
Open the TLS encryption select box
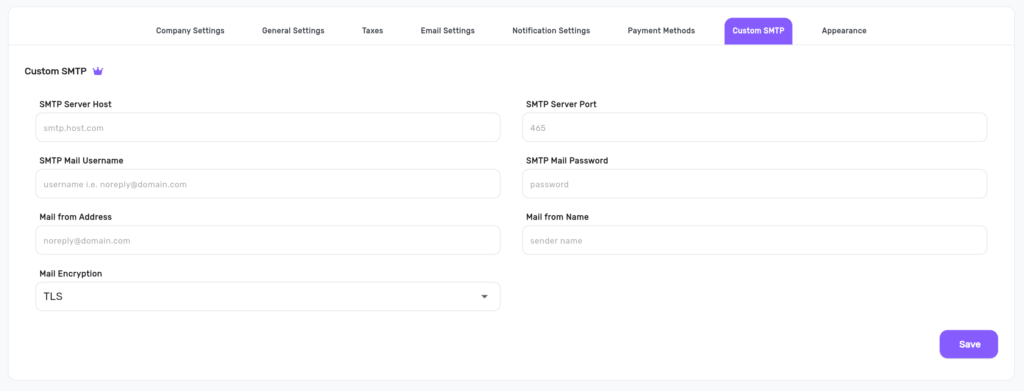pos(268,296)
